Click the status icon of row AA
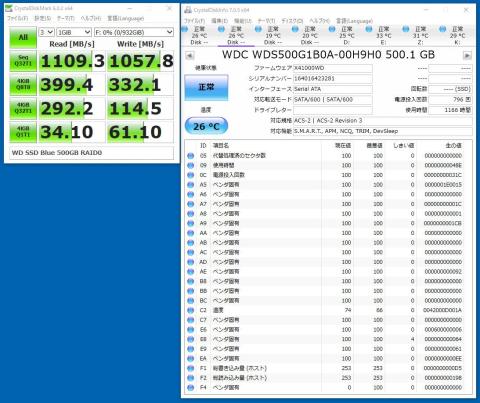The height and width of the screenshot is (403, 480). point(191,233)
